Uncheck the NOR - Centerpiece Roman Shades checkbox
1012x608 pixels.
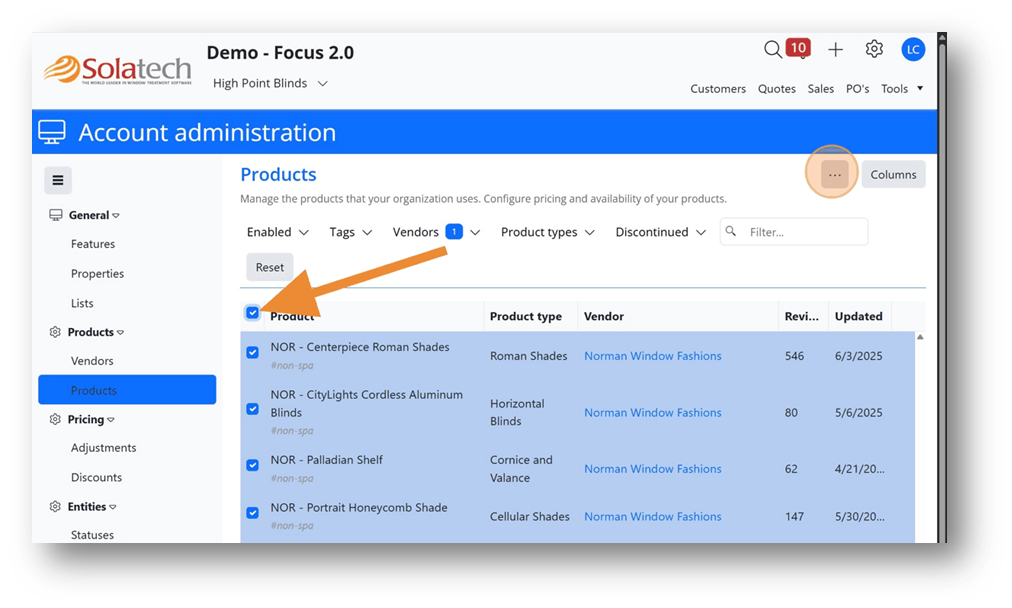tap(252, 352)
